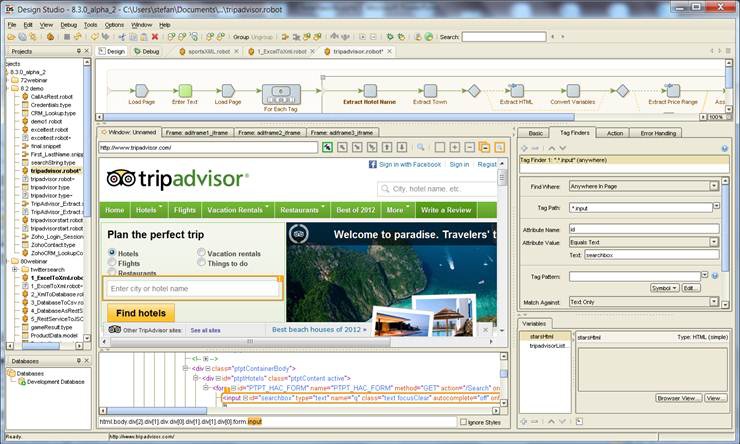The width and height of the screenshot is (740, 444).
Task: Switch to the Basic tab
Action: tap(536, 134)
